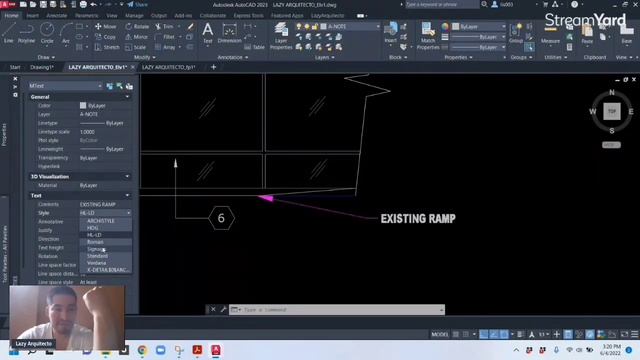The width and height of the screenshot is (640, 360).
Task: Start the Dimension tool
Action: [229, 33]
